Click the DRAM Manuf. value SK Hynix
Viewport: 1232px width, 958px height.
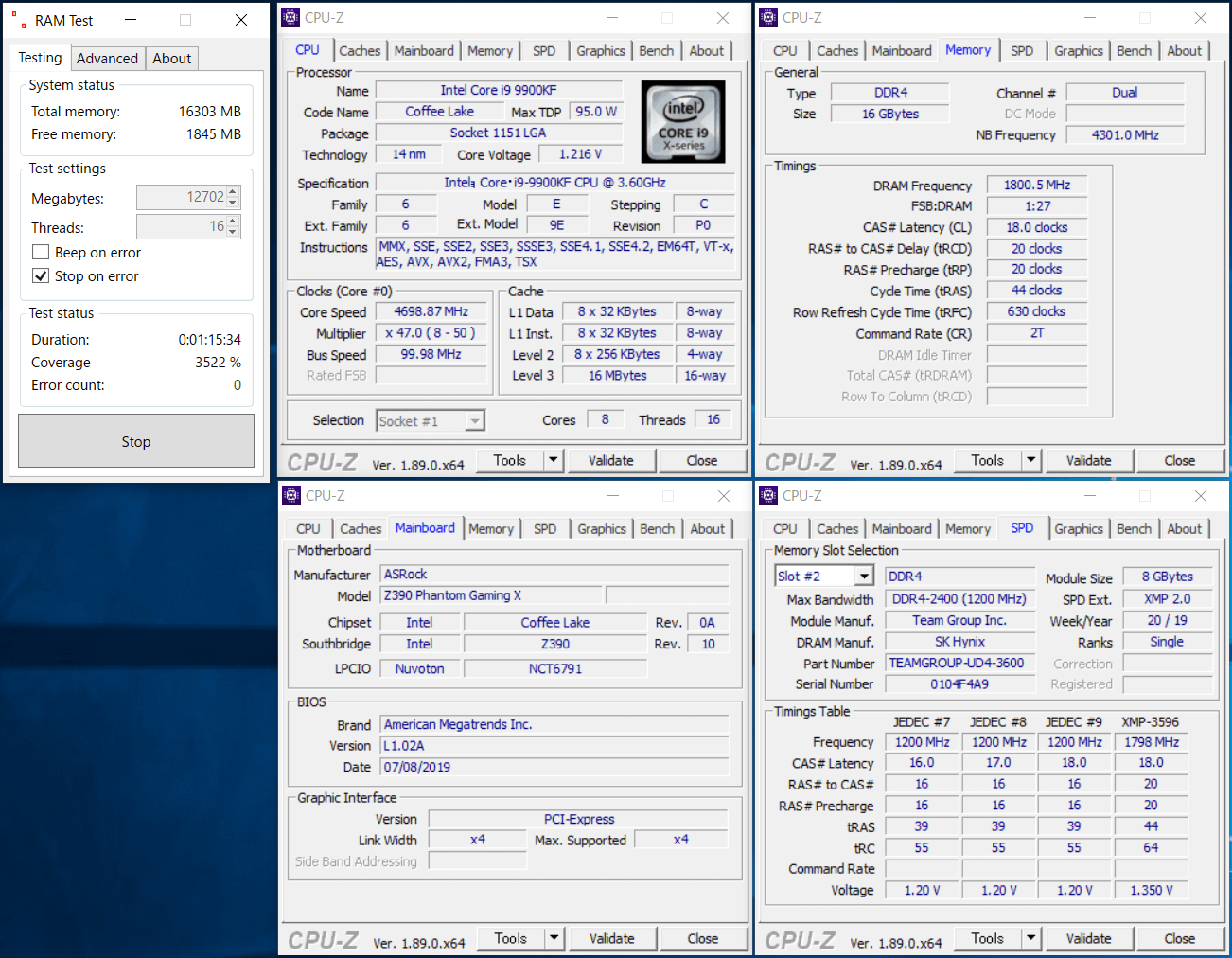[x=959, y=642]
